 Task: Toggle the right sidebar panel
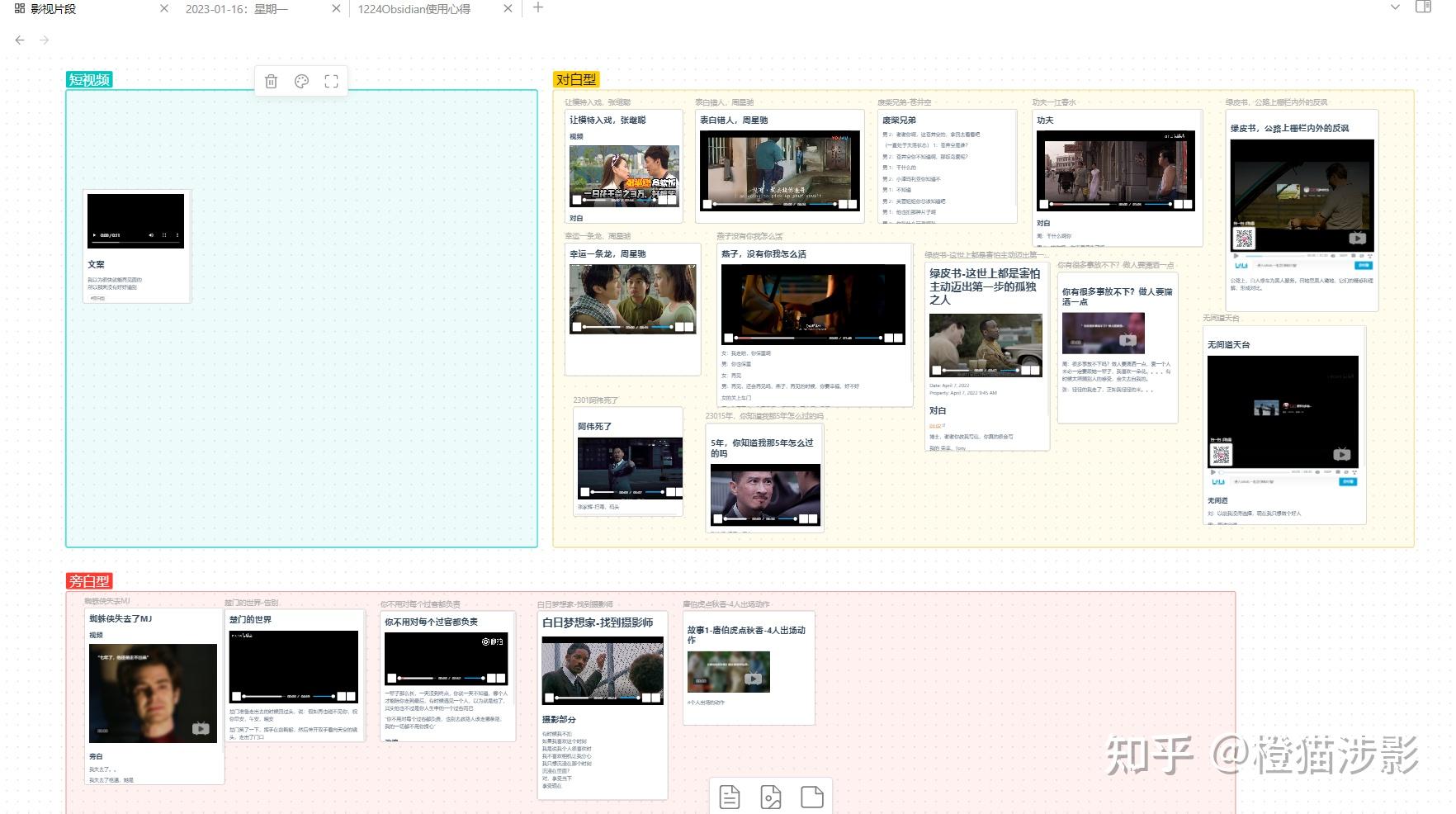point(1423,7)
